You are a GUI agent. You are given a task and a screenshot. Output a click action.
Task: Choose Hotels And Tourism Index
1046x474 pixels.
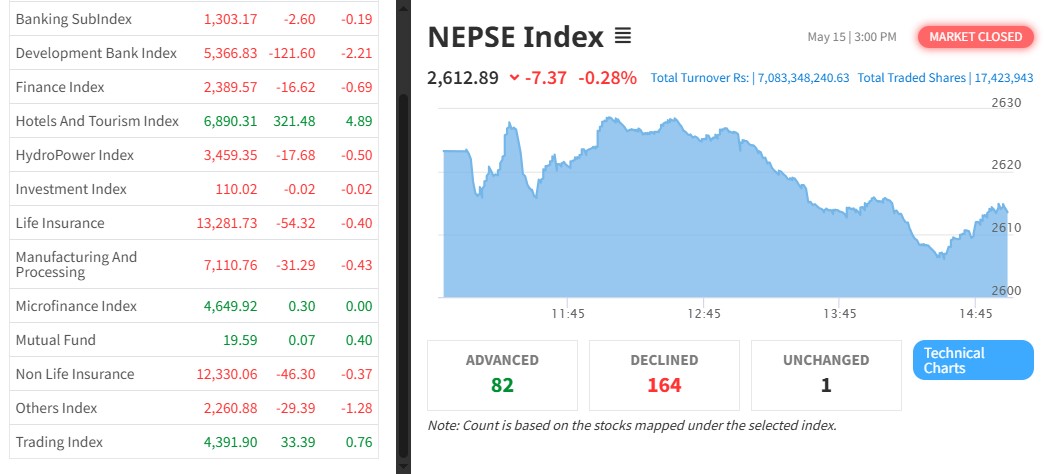tap(97, 121)
